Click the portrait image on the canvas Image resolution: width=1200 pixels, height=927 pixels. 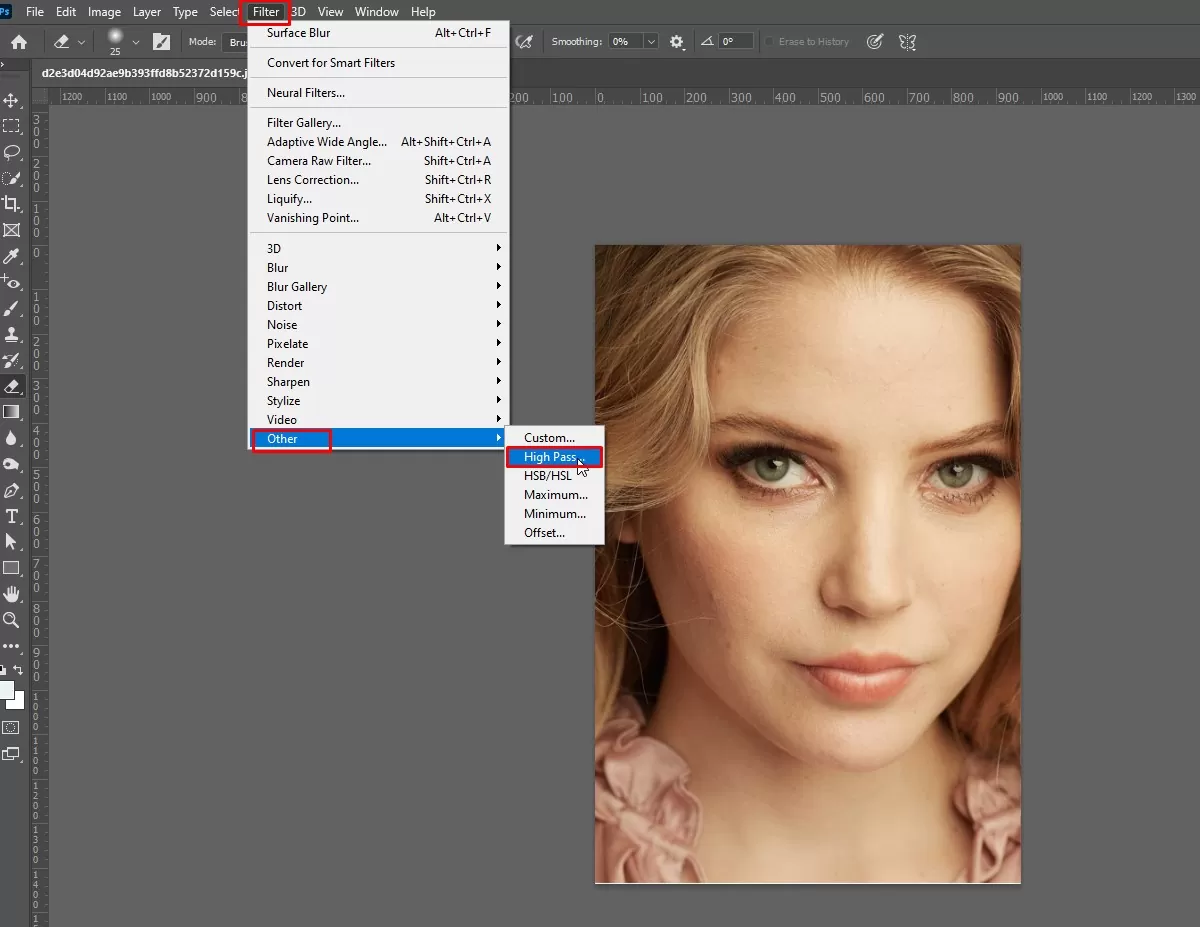[808, 564]
